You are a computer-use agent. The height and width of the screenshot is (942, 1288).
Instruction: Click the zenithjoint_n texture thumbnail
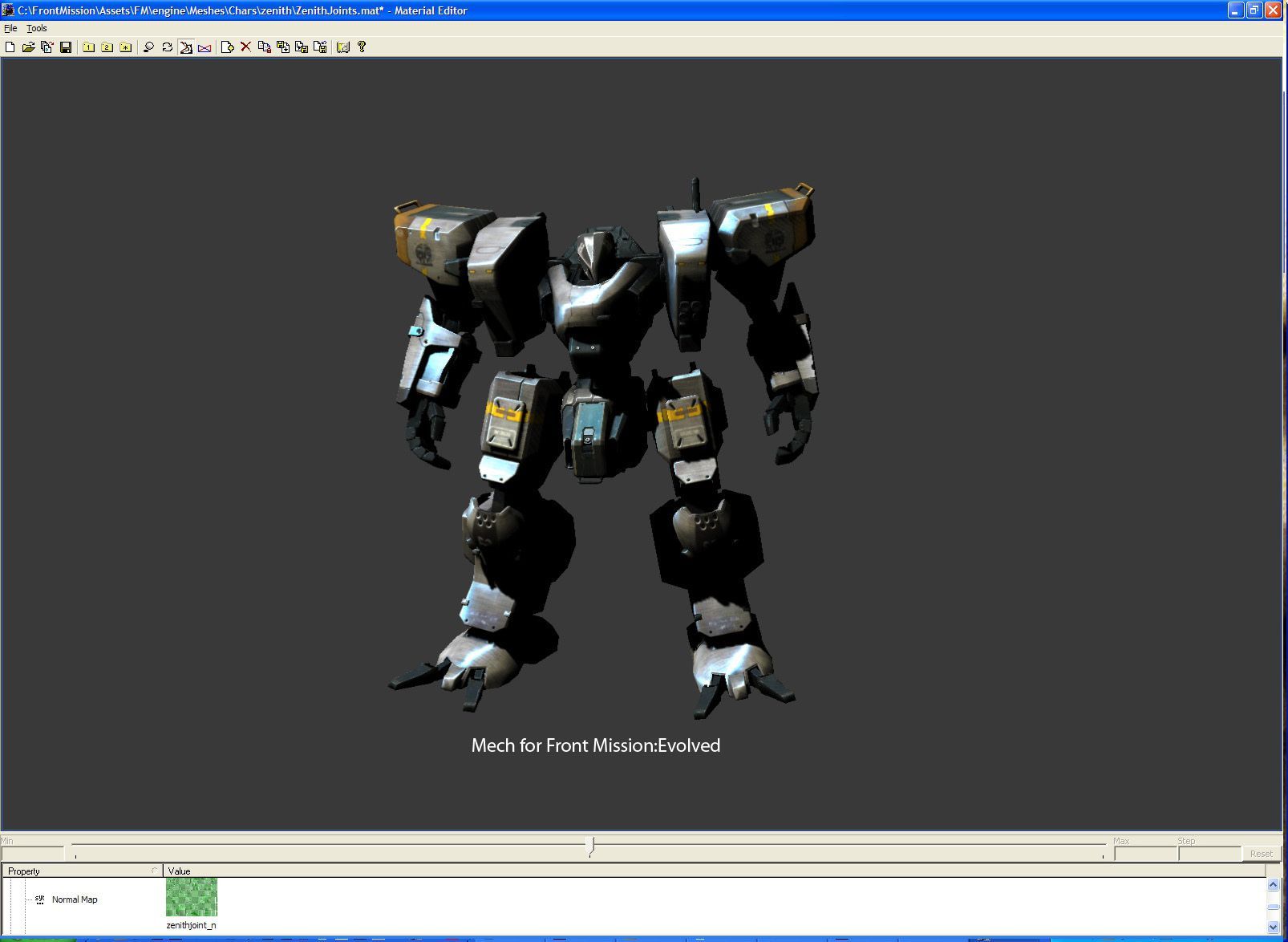pos(191,897)
